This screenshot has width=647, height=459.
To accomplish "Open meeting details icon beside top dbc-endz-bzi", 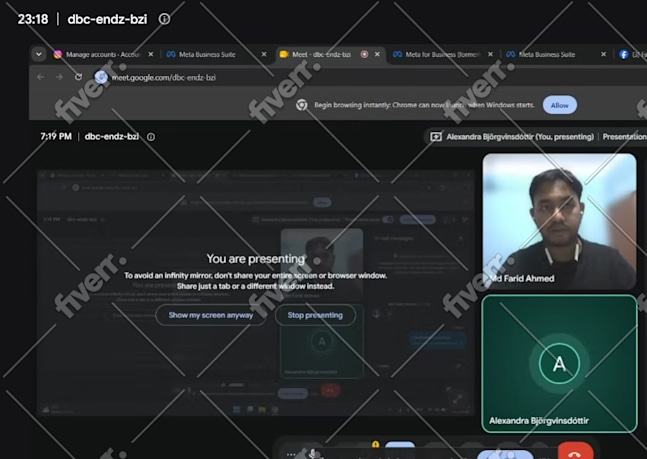I will tap(164, 19).
